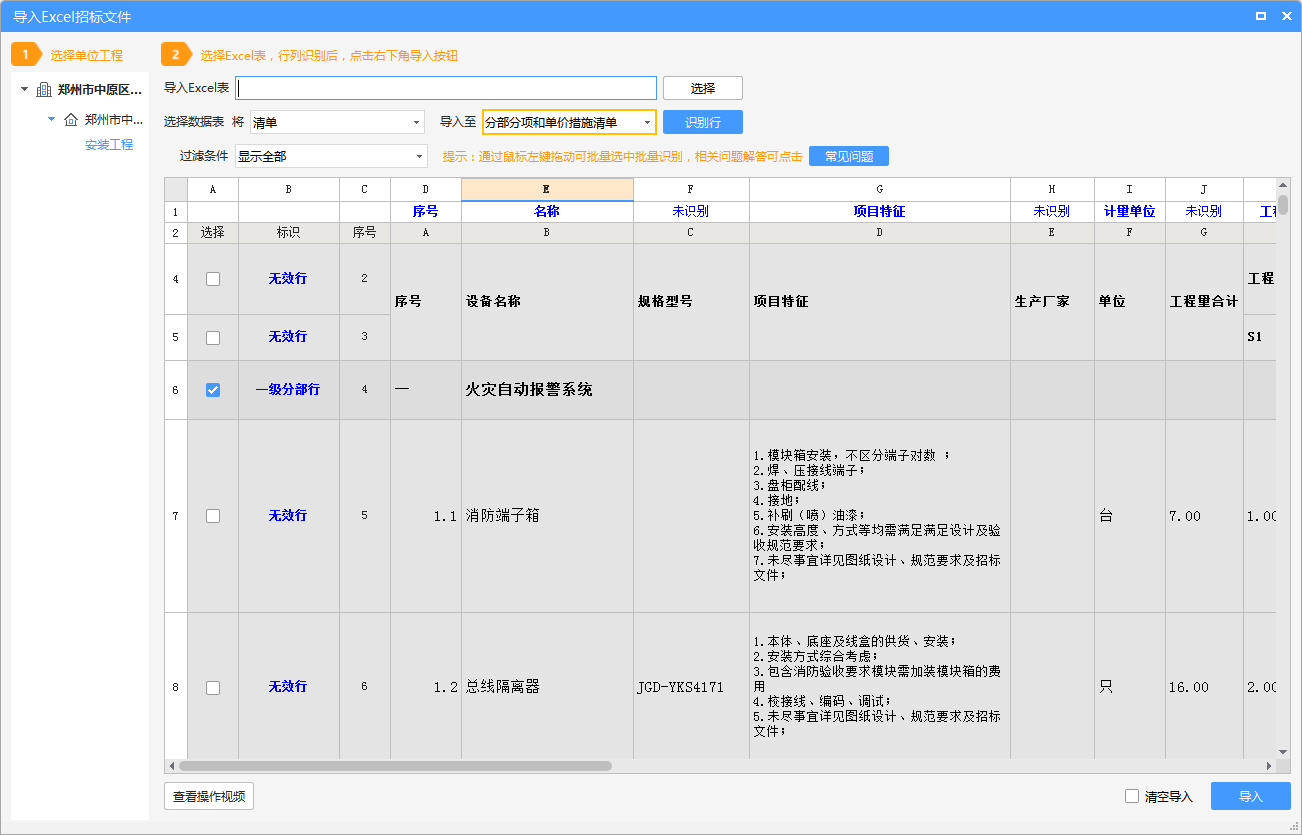Viewport: 1302px width, 835px height.
Task: Collapse the 郑州市中 sub-node arrow
Action: 52,119
